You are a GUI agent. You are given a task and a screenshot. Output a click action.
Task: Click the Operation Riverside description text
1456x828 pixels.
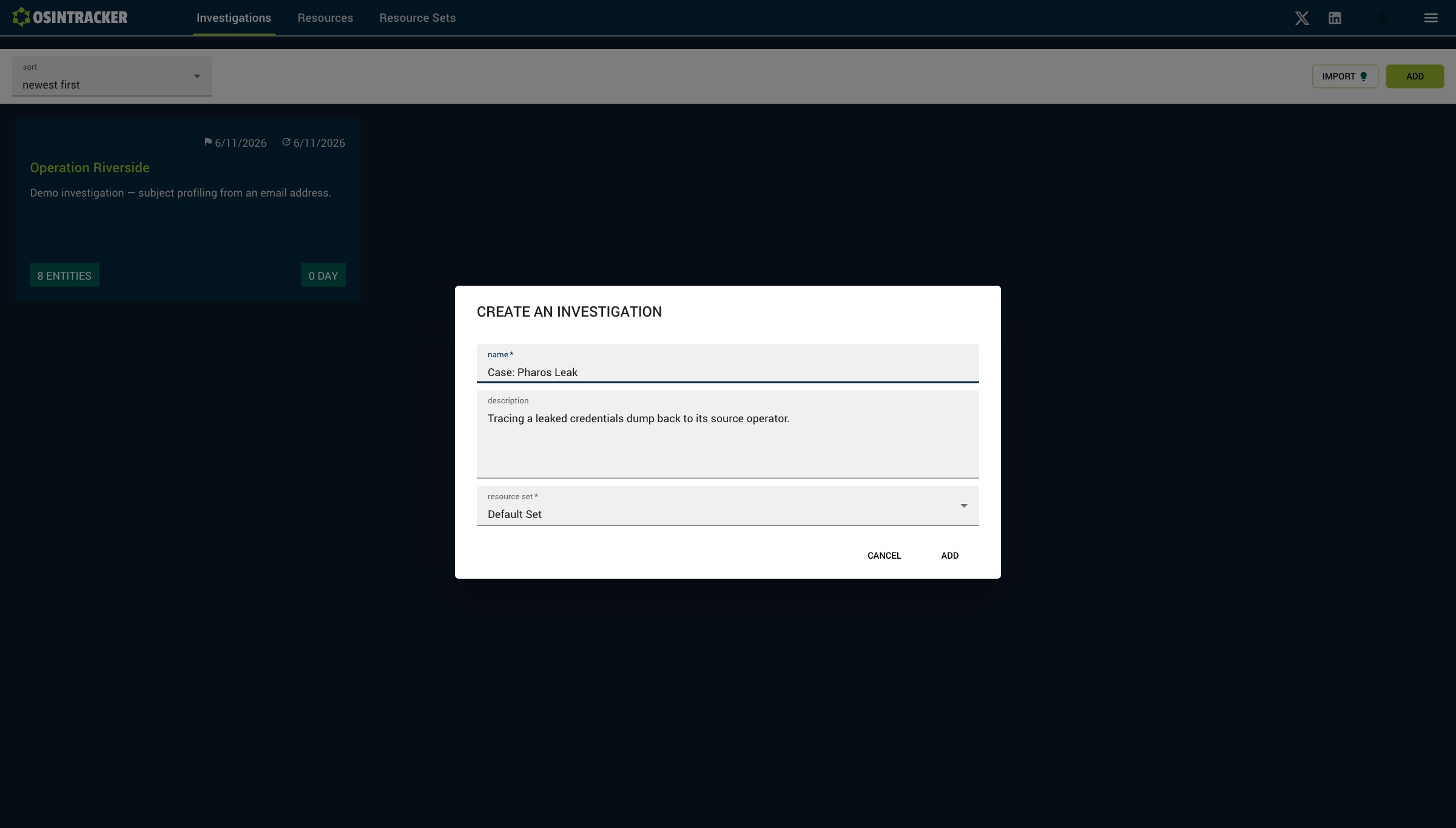180,193
